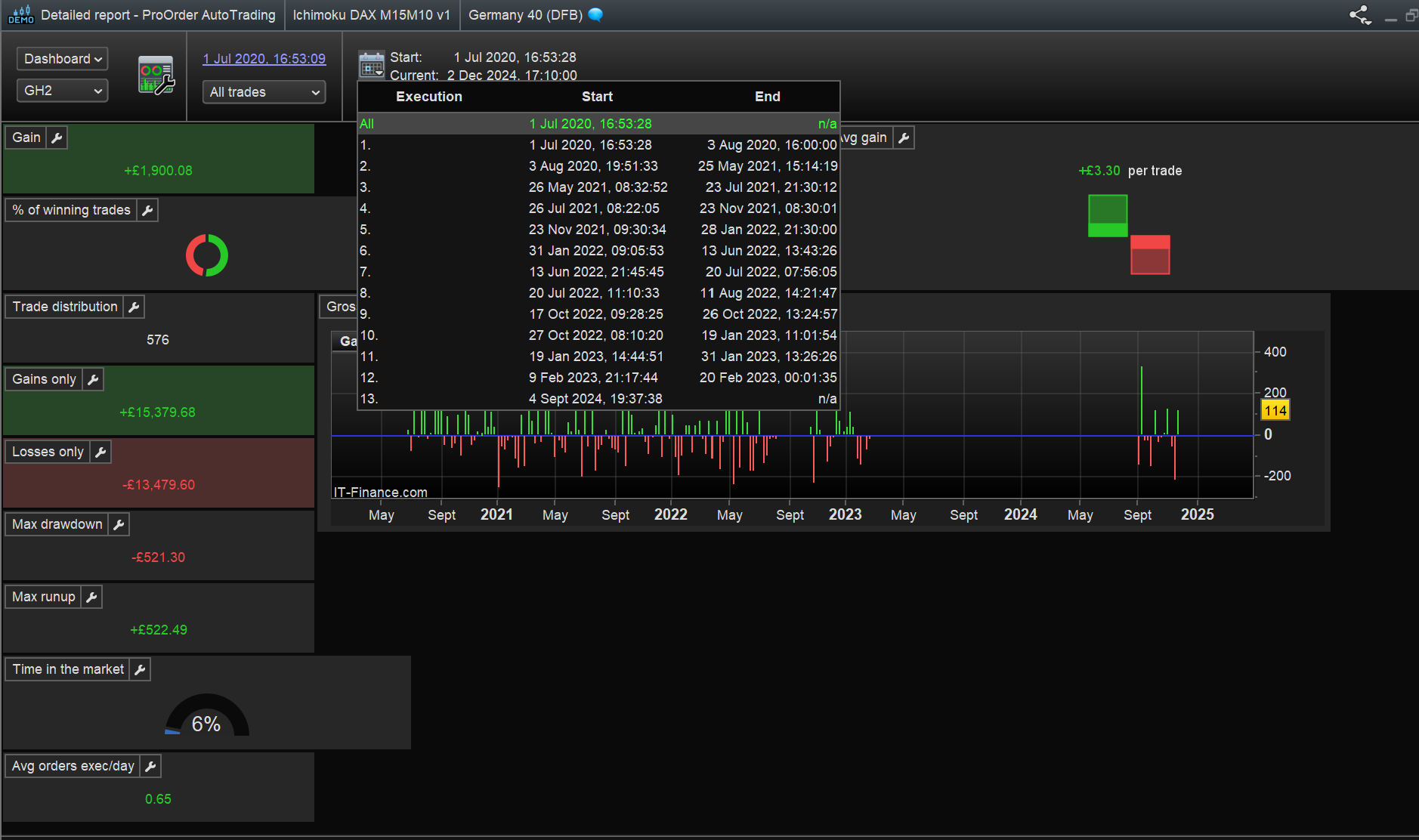Viewport: 1419px width, 840px height.
Task: Click the Time in the market wrench icon
Action: 140,669
